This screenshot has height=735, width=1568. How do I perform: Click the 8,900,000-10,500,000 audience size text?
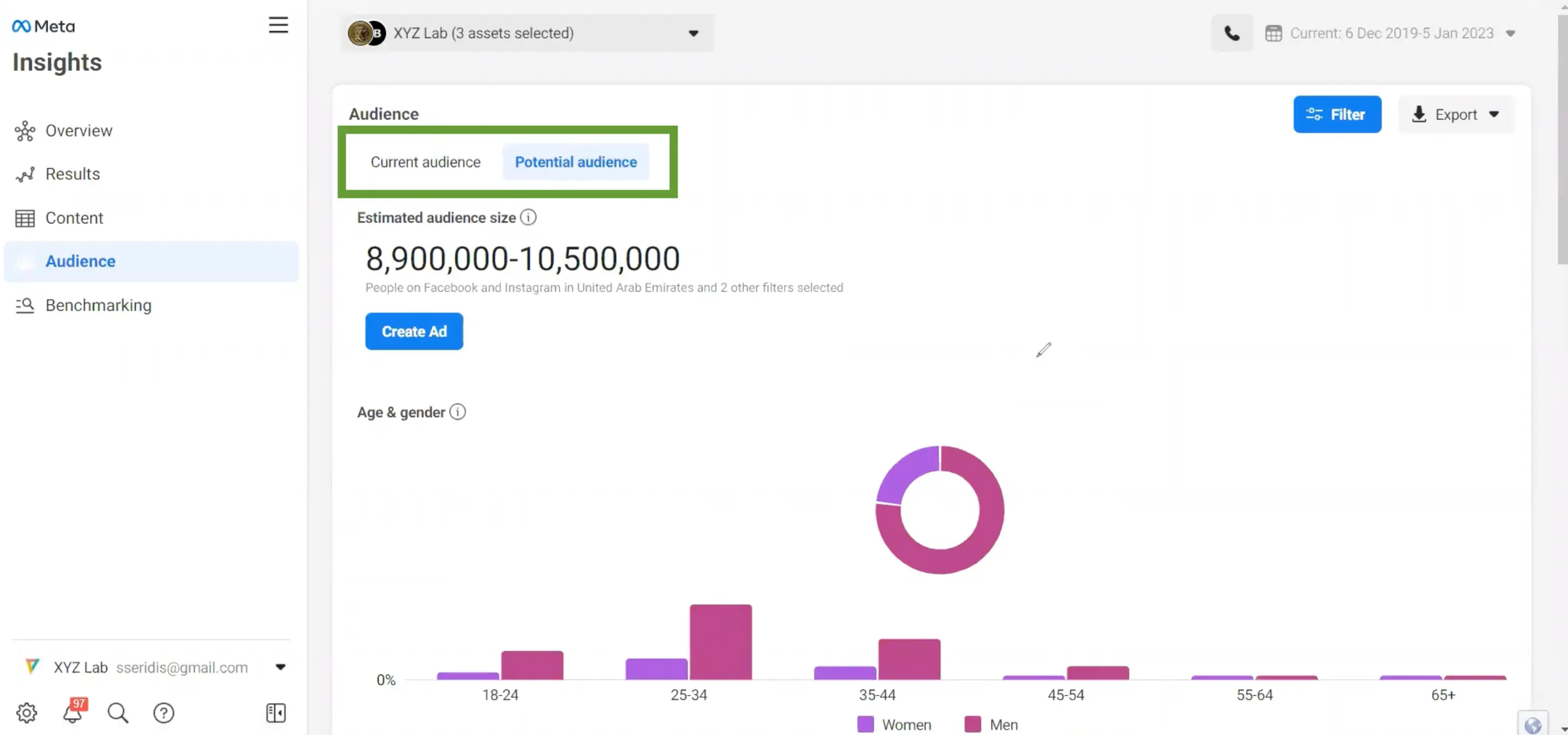[x=522, y=258]
